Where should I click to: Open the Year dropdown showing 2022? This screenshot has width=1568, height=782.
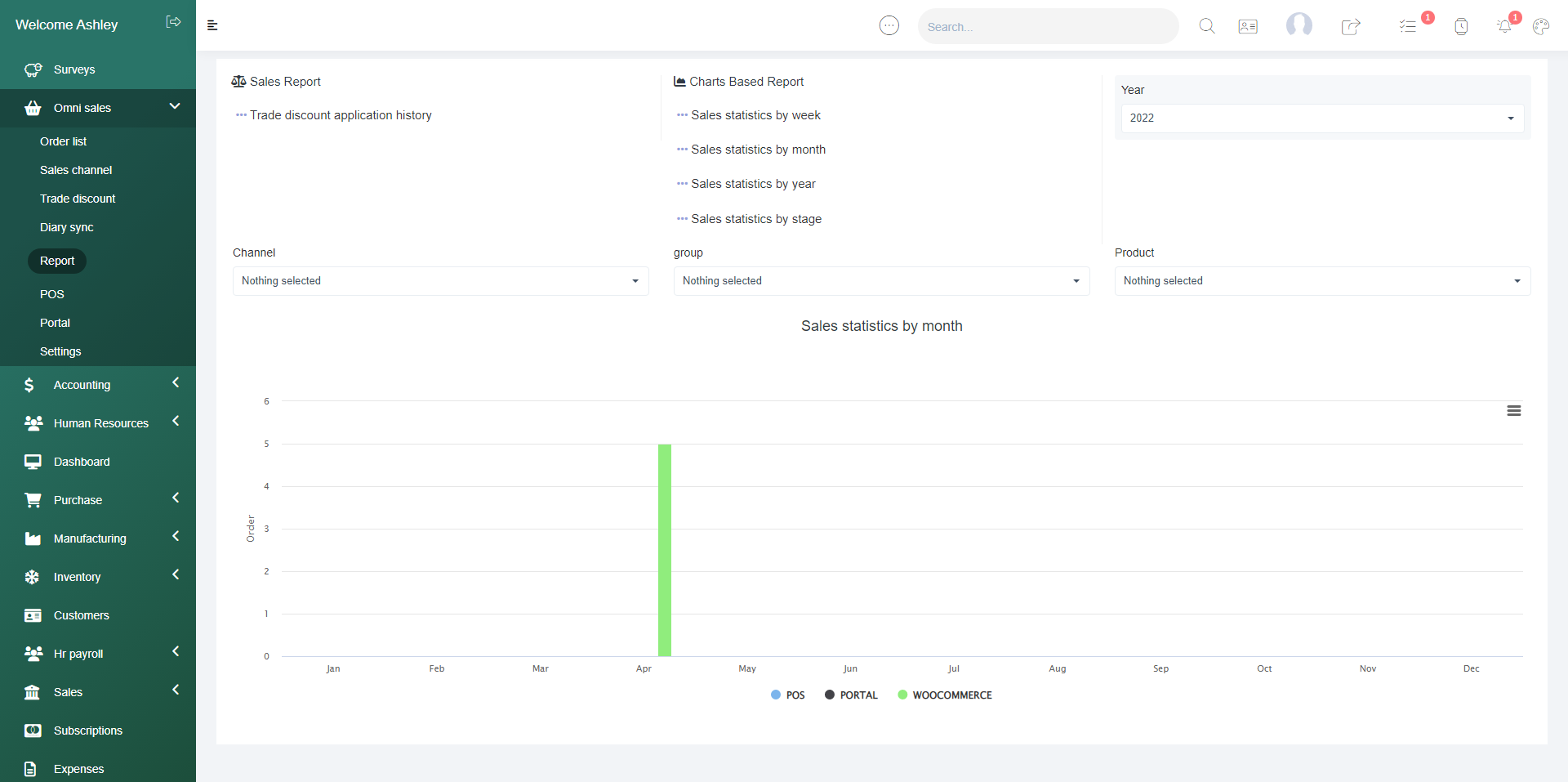pos(1321,118)
